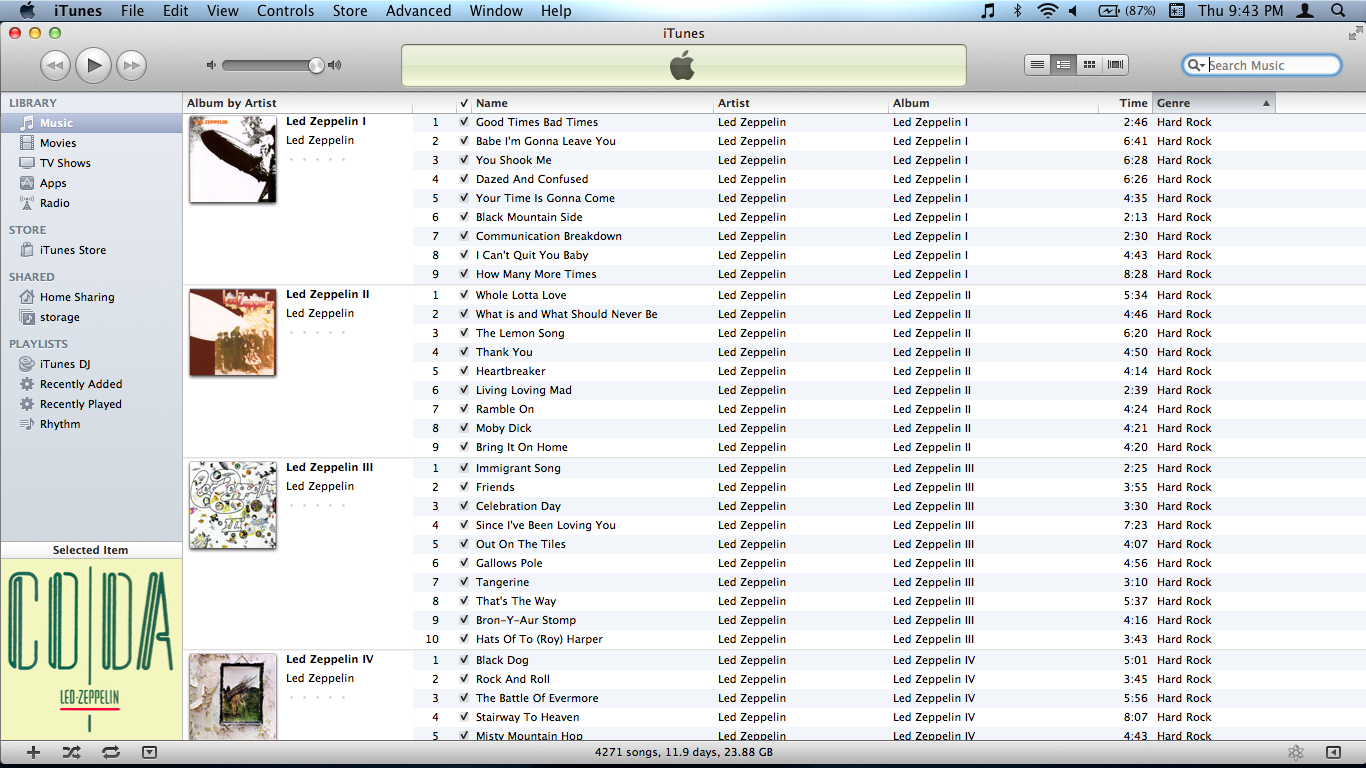Viewport: 1366px width, 768px height.
Task: Open the Edit menu
Action: (176, 11)
